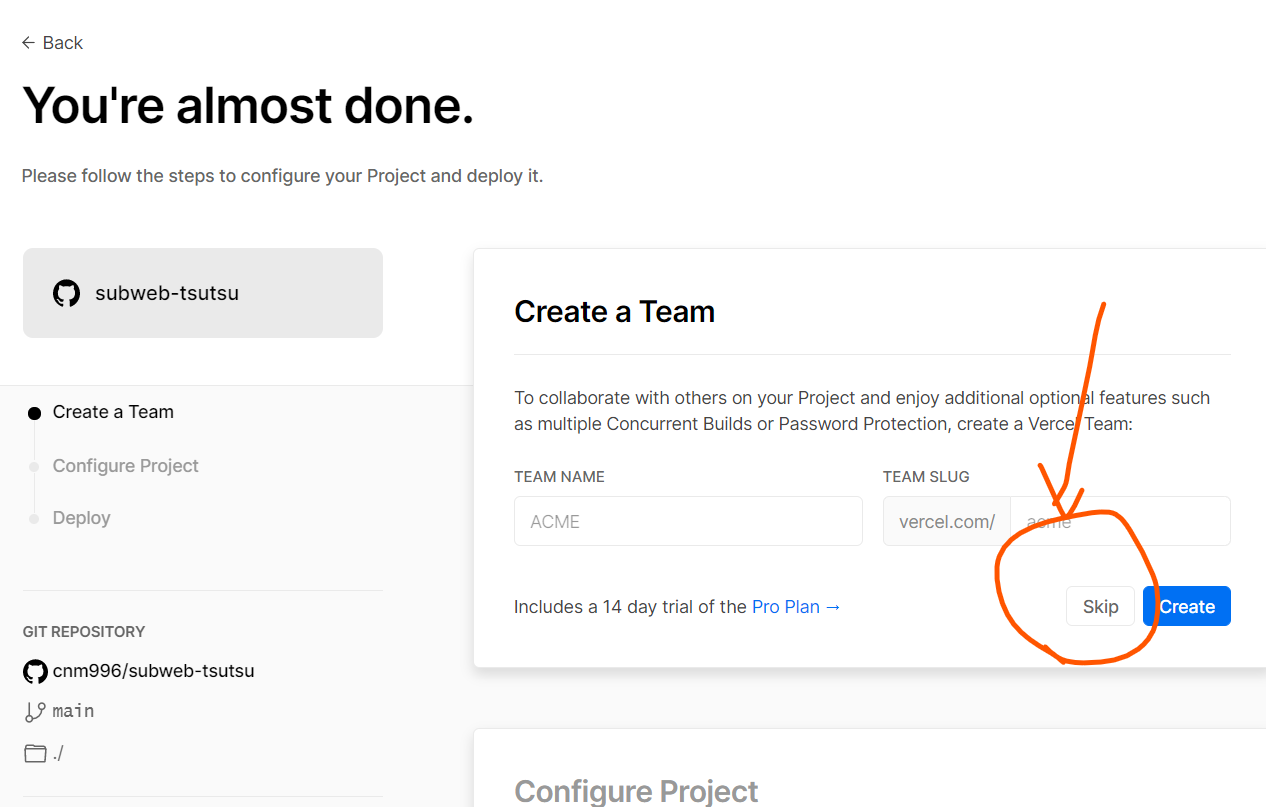Open the cnm996/subweb-tsutsu repository link
1266x807 pixels.
(x=153, y=671)
